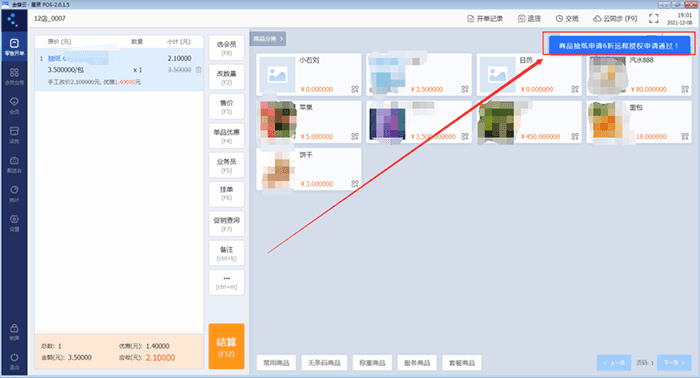Start 云同步 (F9) cloud sync
The height and width of the screenshot is (378, 700).
click(615, 18)
